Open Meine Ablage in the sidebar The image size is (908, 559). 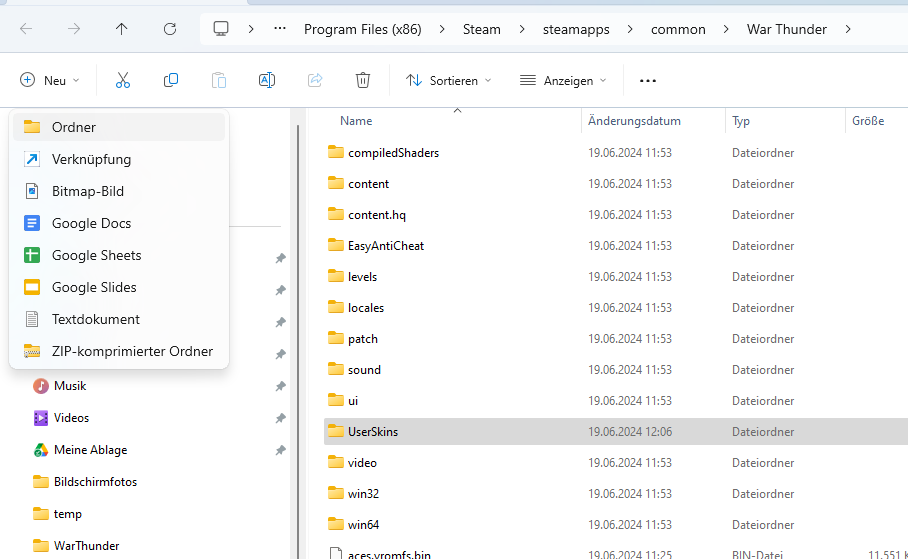90,450
